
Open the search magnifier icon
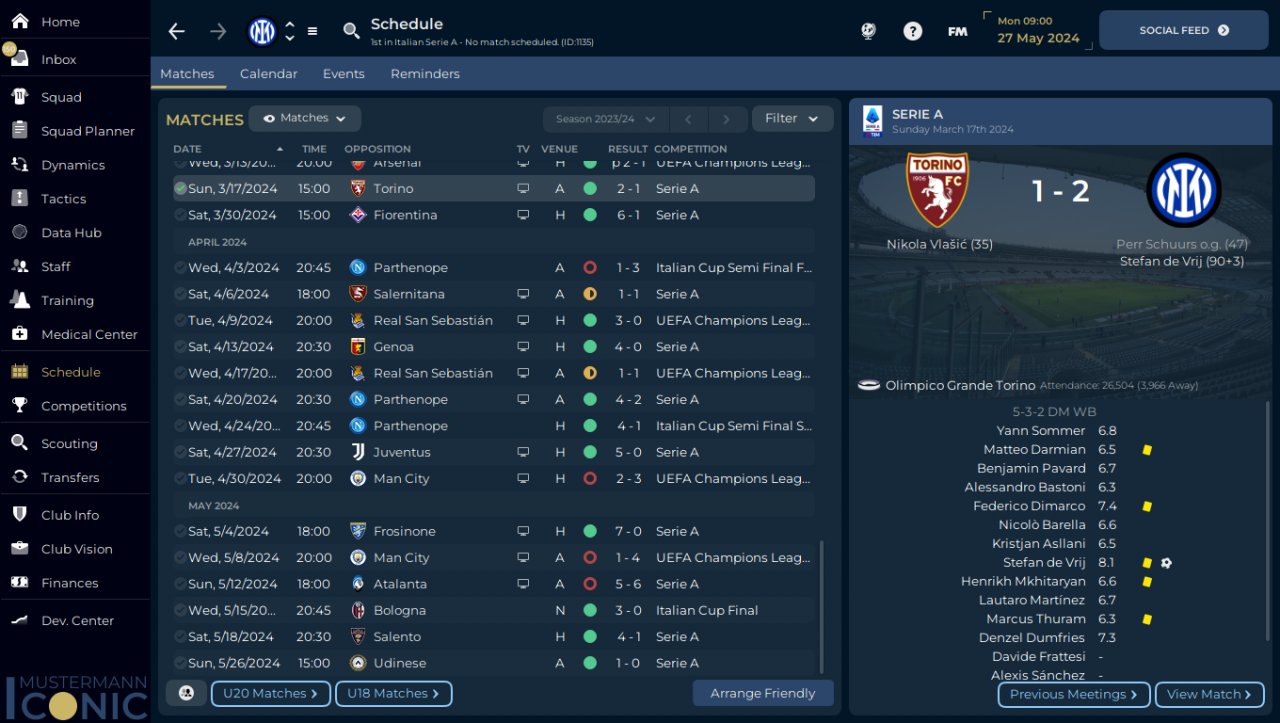(x=351, y=31)
